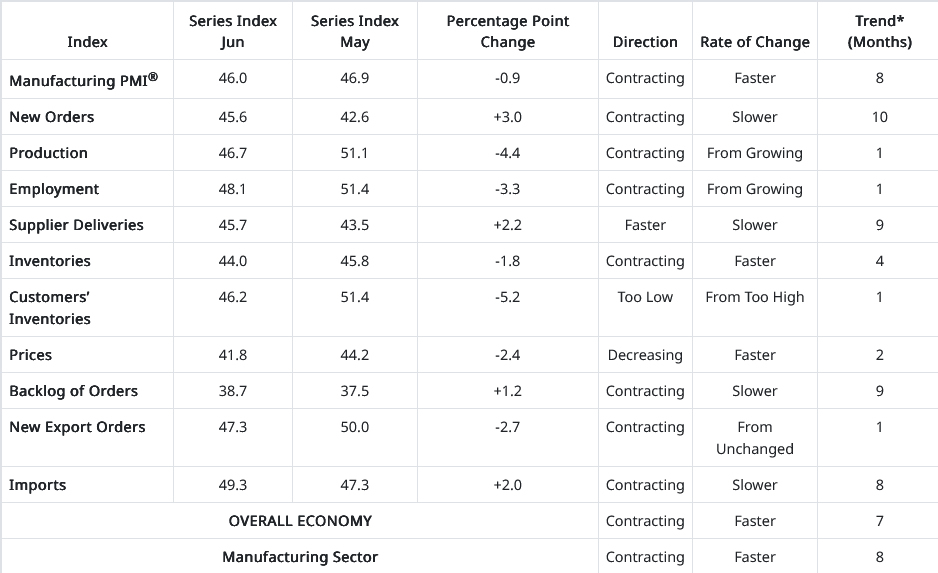Select the From Too High cell
This screenshot has width=938, height=573.
[x=755, y=297]
